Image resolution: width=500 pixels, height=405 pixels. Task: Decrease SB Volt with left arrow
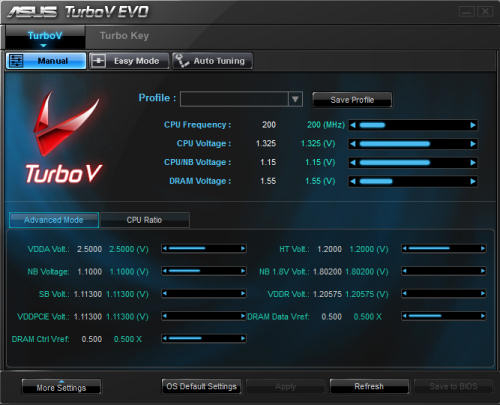point(165,293)
